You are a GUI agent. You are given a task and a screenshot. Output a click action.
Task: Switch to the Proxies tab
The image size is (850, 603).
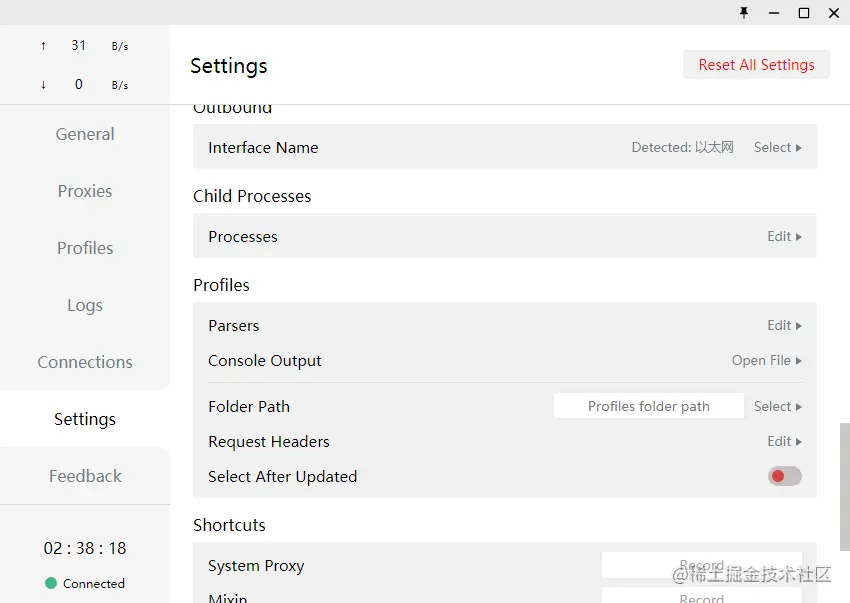85,191
